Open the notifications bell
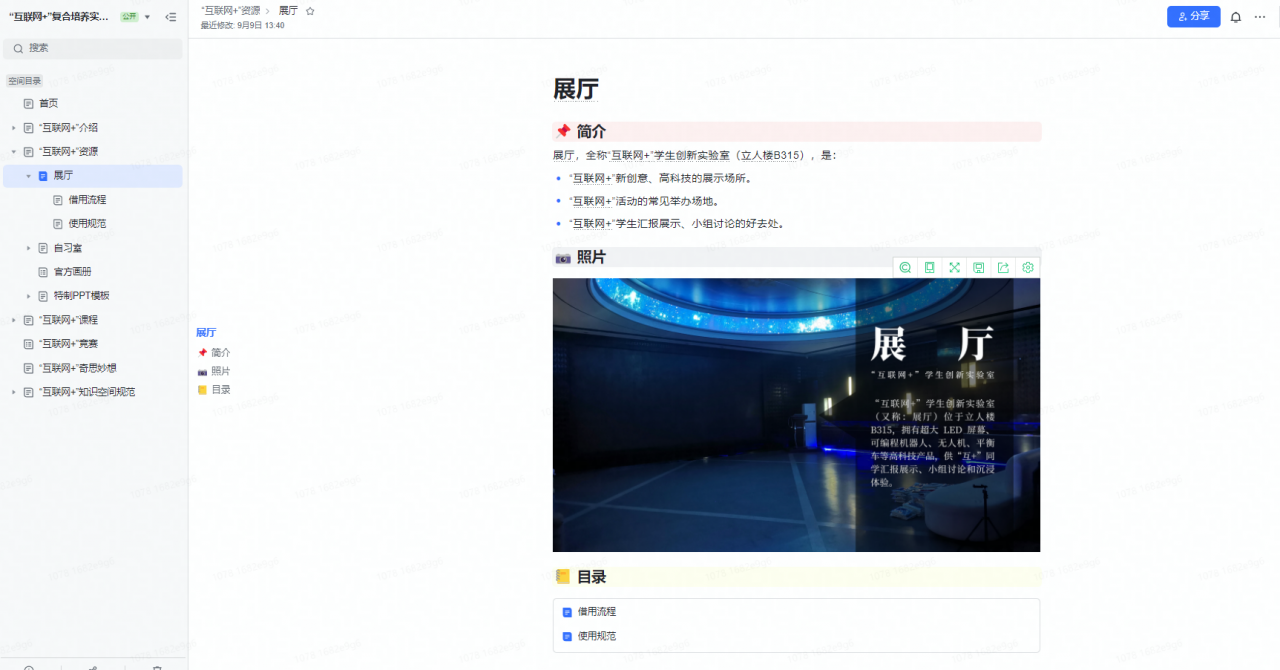 pyautogui.click(x=1236, y=17)
